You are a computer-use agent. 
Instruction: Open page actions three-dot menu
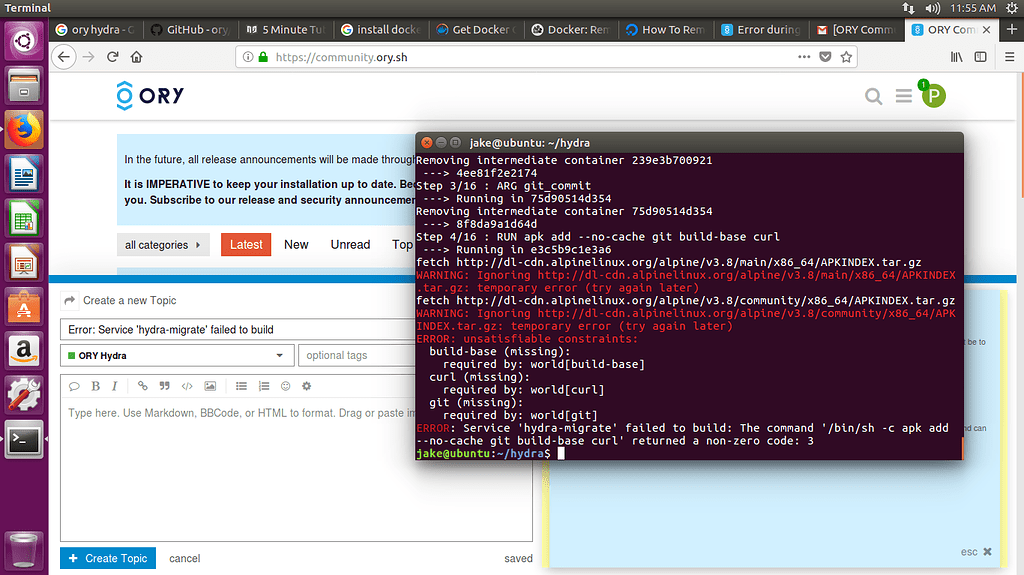click(804, 57)
